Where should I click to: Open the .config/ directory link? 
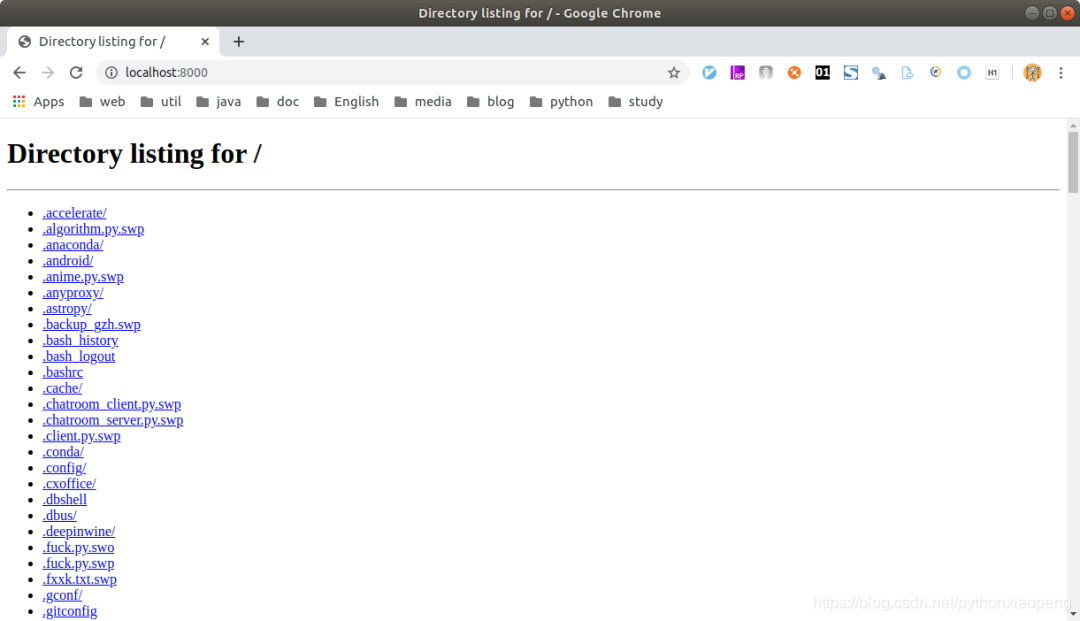pyautogui.click(x=64, y=467)
